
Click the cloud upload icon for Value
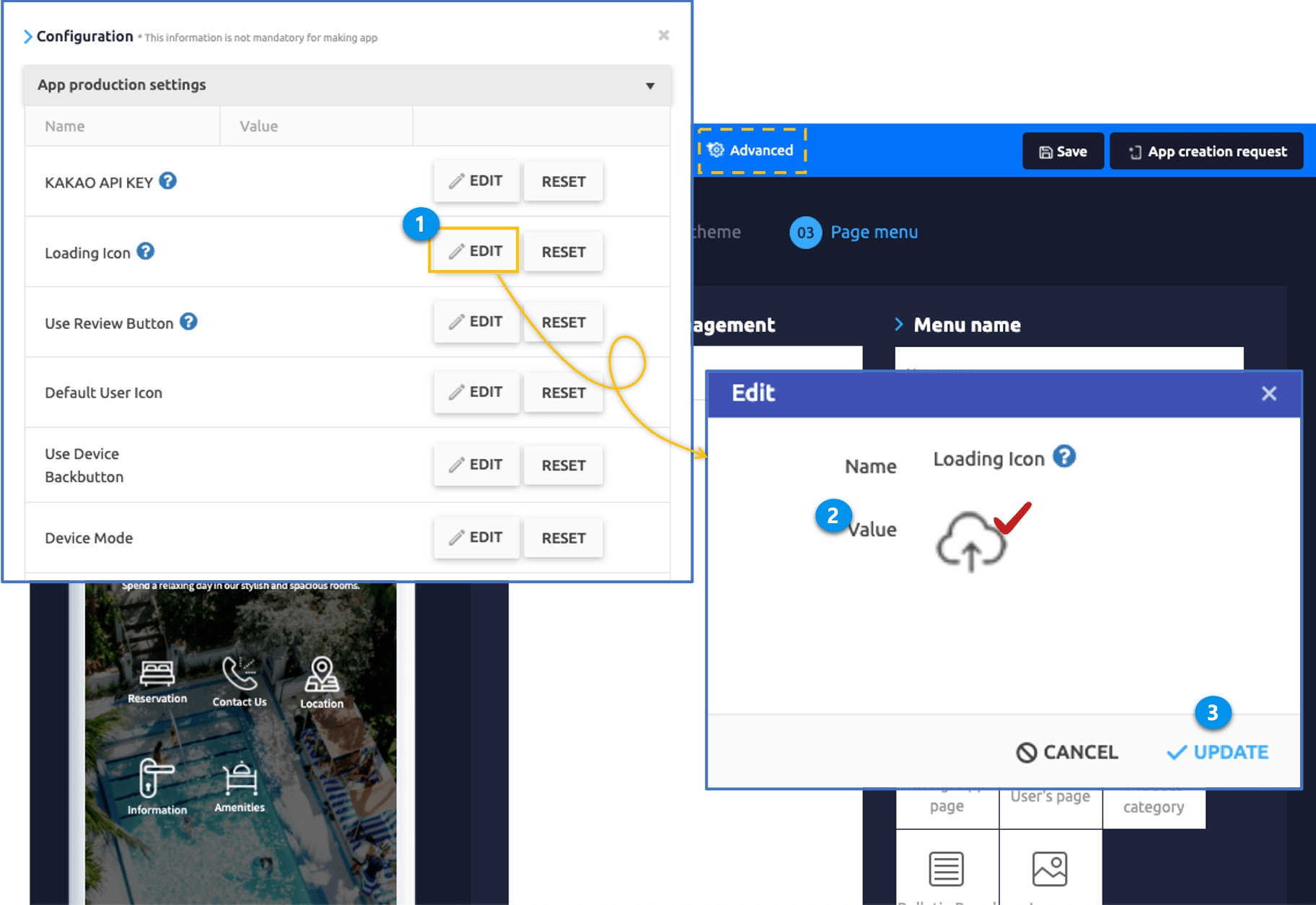[970, 542]
